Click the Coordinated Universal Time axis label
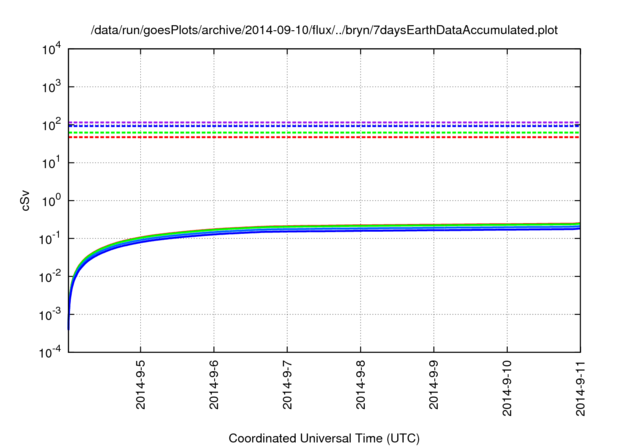This screenshot has height=448, width=640. [324, 438]
